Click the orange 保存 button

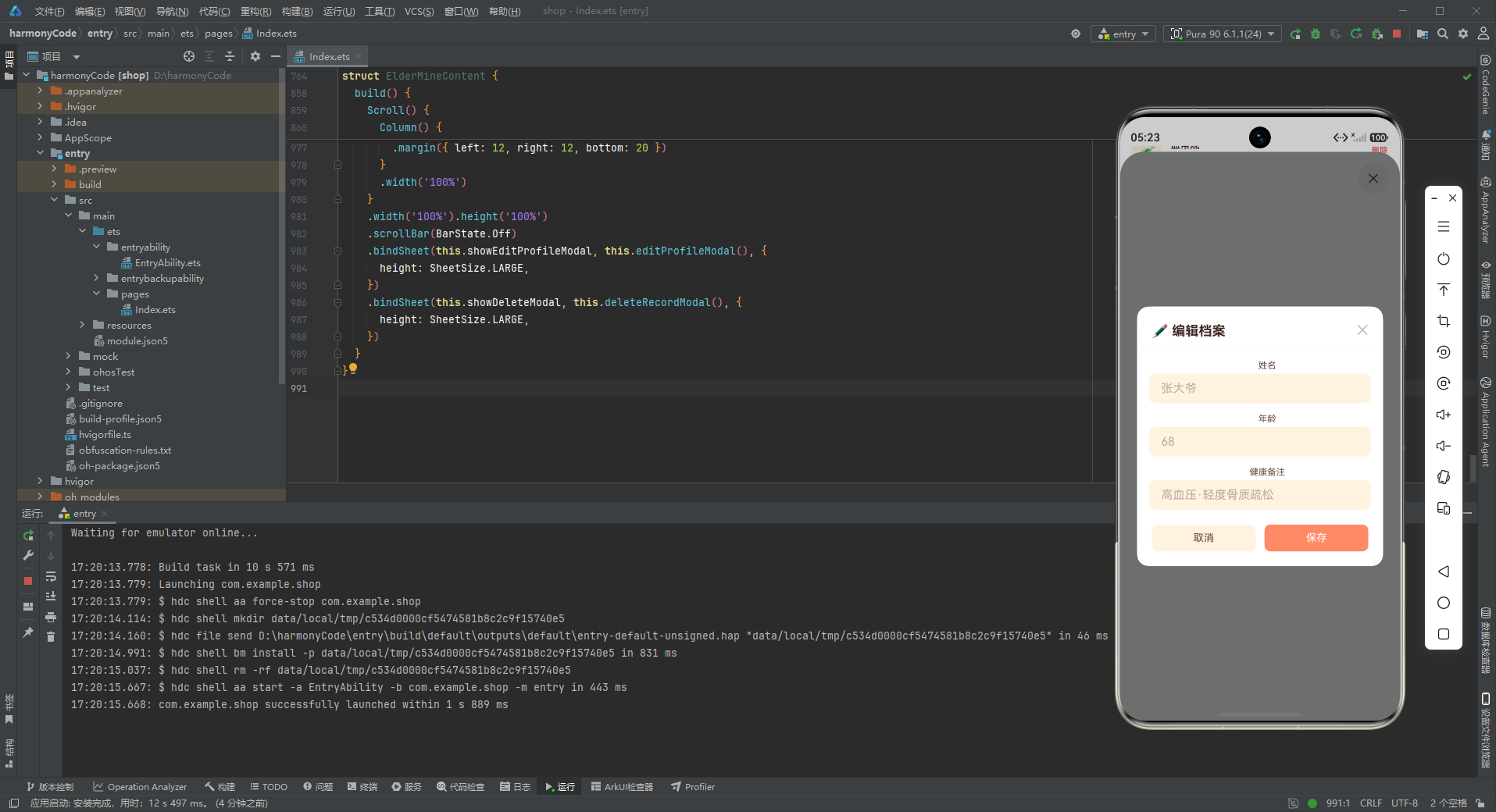coord(1316,537)
